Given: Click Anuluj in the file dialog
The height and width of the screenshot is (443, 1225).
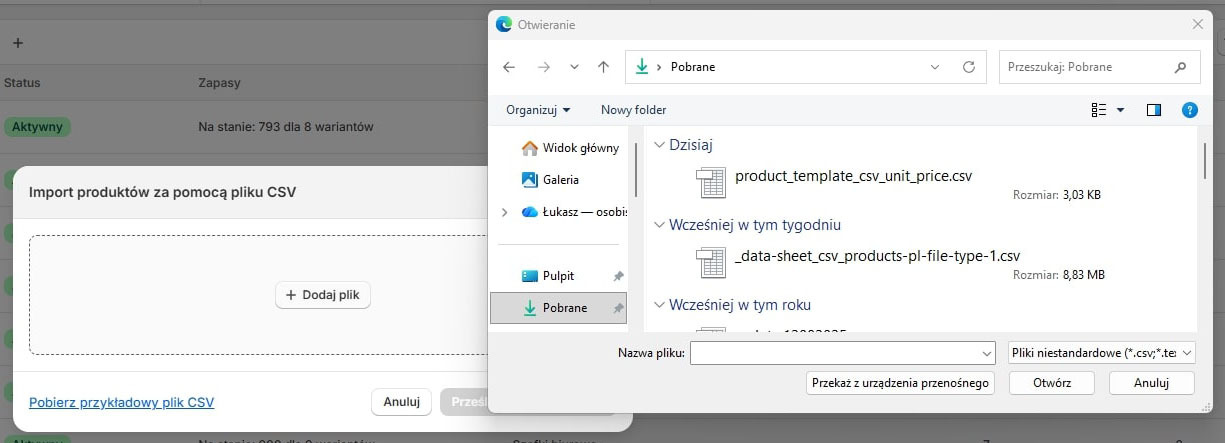Looking at the screenshot, I should tap(1152, 383).
